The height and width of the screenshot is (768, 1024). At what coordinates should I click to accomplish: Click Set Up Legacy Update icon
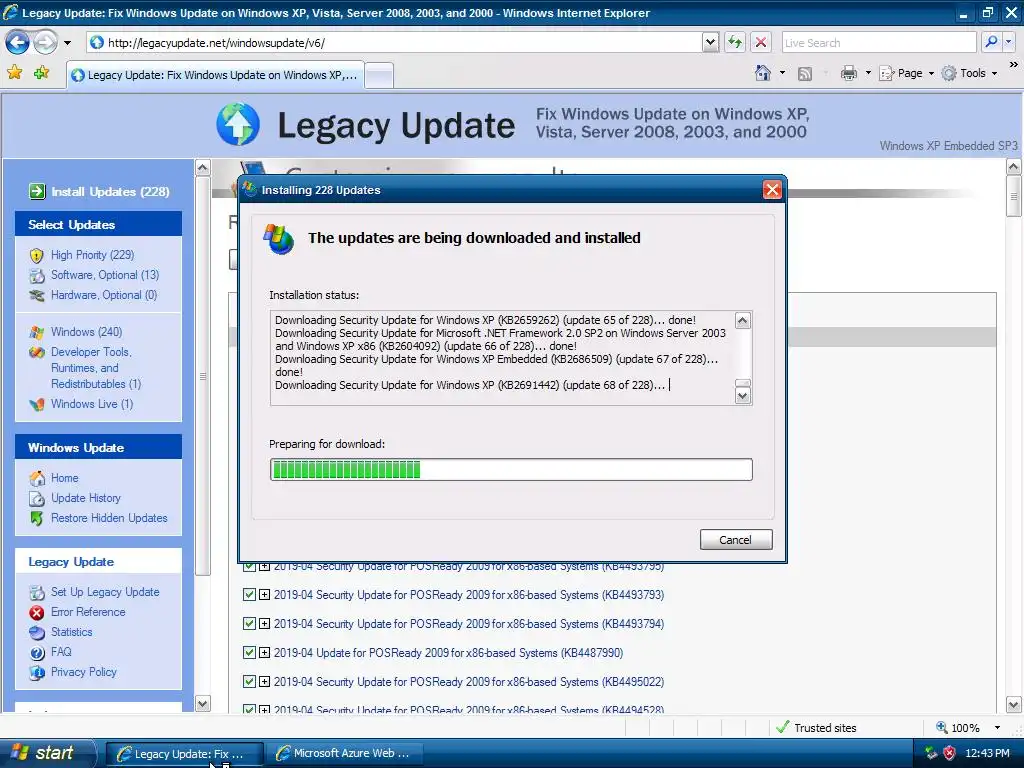coord(37,592)
